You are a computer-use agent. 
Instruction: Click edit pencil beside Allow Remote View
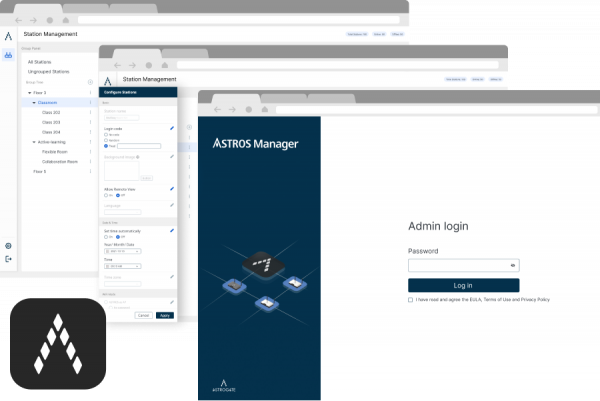(x=171, y=188)
